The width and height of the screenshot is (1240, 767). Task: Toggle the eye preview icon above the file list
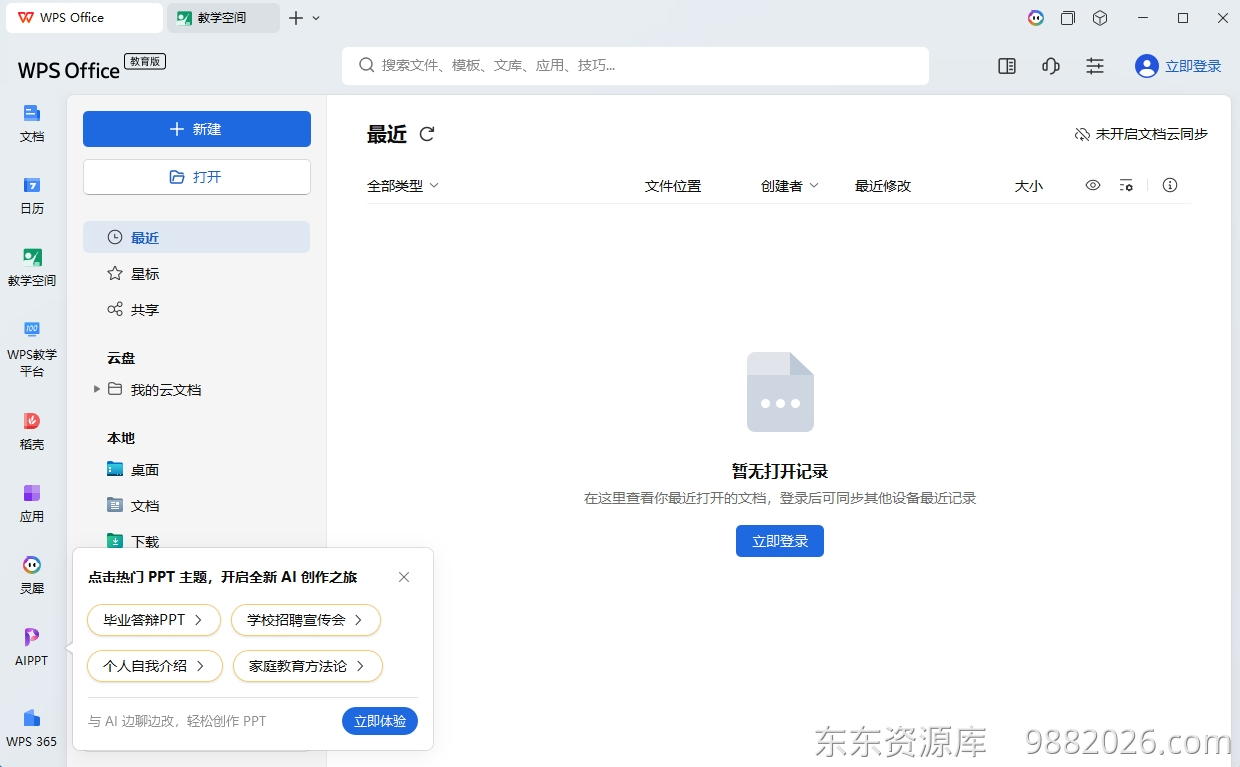[1092, 185]
